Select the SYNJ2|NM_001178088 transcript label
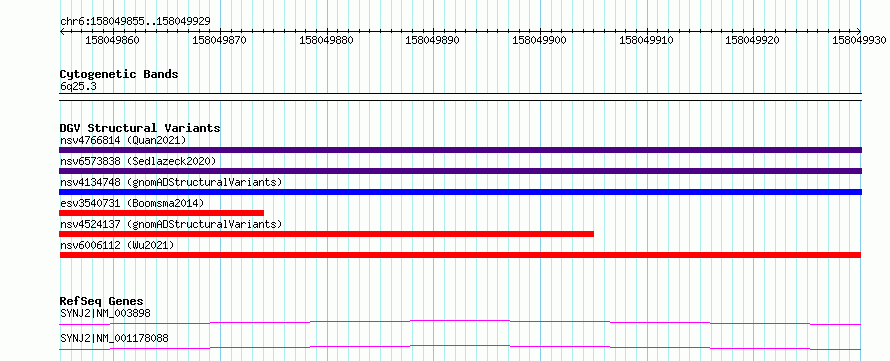This screenshot has width=890, height=361. tap(114, 339)
